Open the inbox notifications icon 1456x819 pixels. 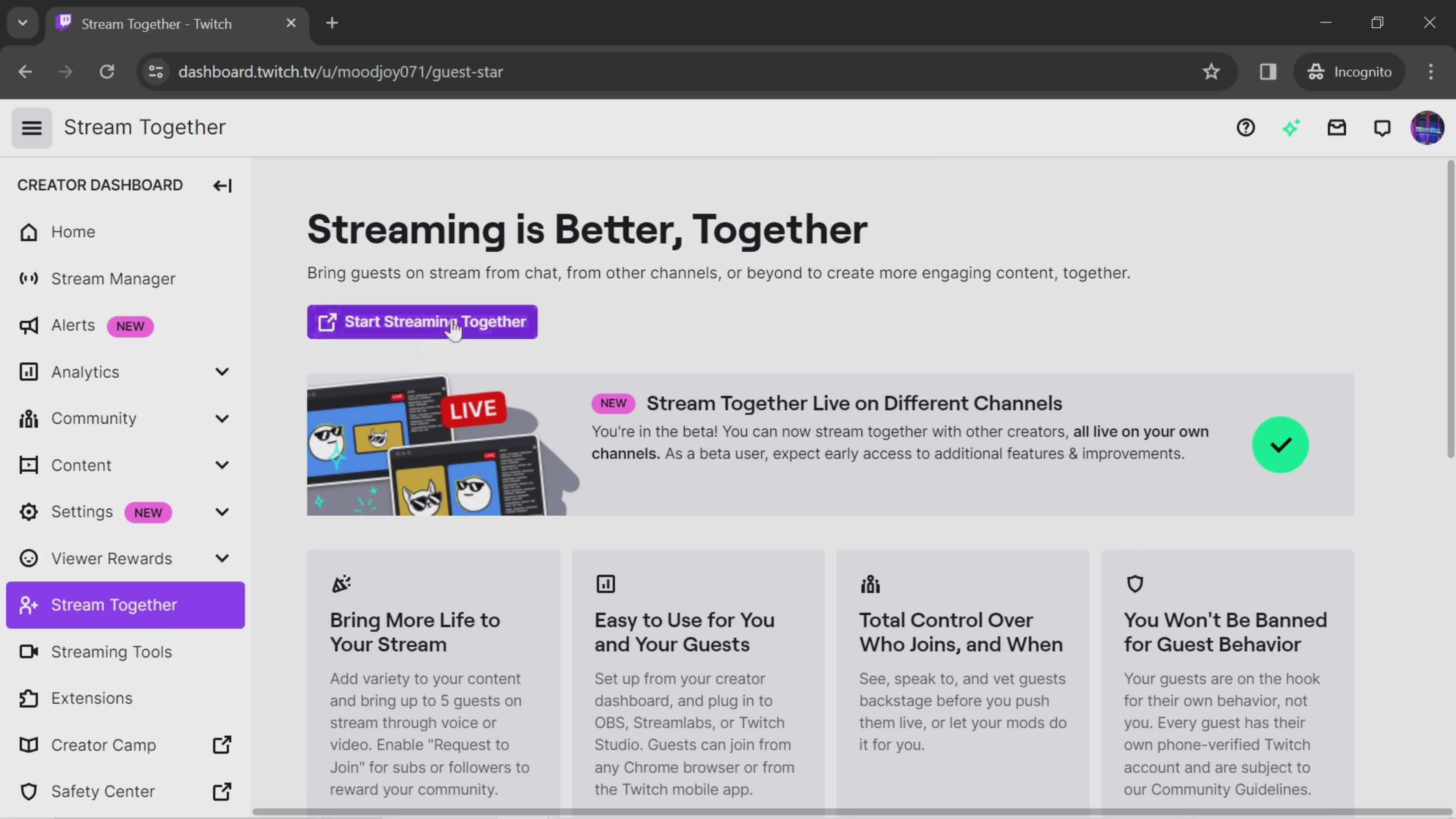click(x=1337, y=128)
